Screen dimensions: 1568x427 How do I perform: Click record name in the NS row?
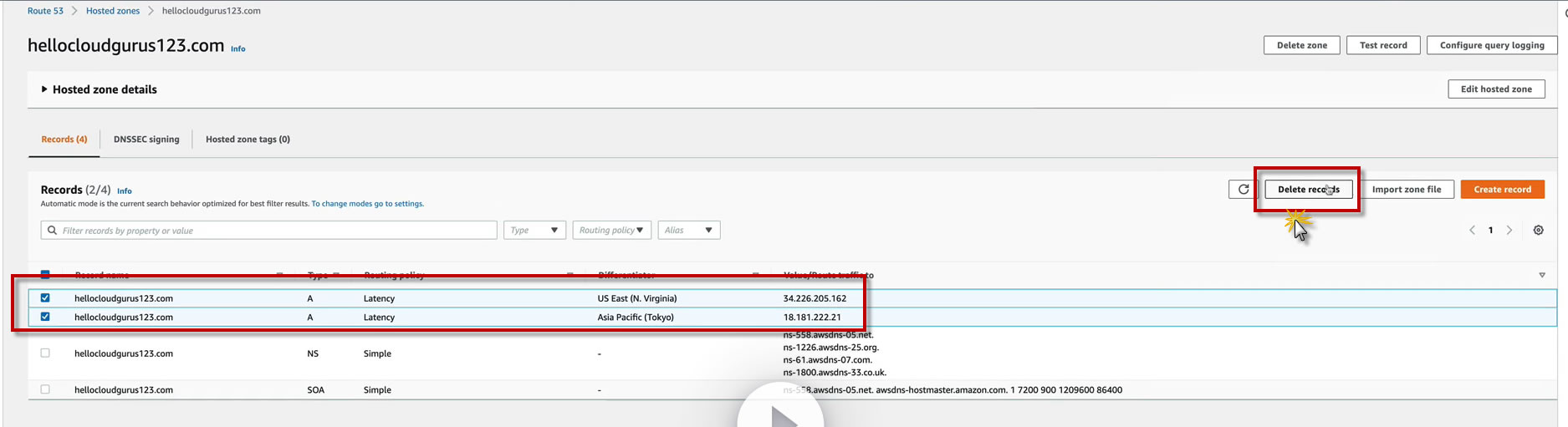[124, 353]
